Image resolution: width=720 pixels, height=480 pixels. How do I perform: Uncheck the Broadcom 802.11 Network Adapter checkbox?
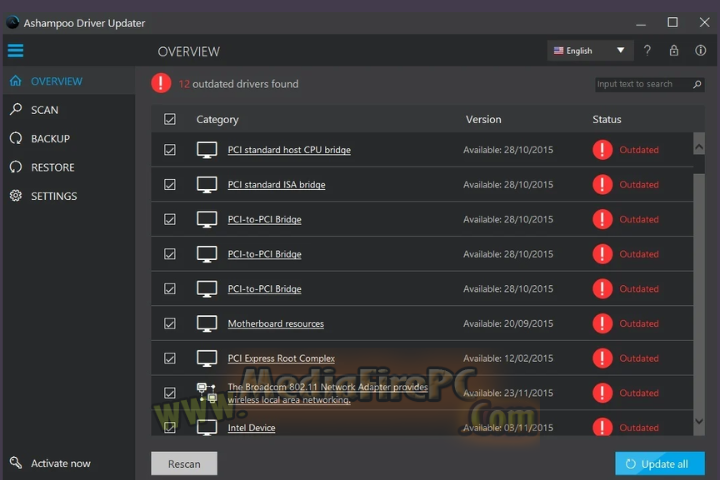[170, 393]
